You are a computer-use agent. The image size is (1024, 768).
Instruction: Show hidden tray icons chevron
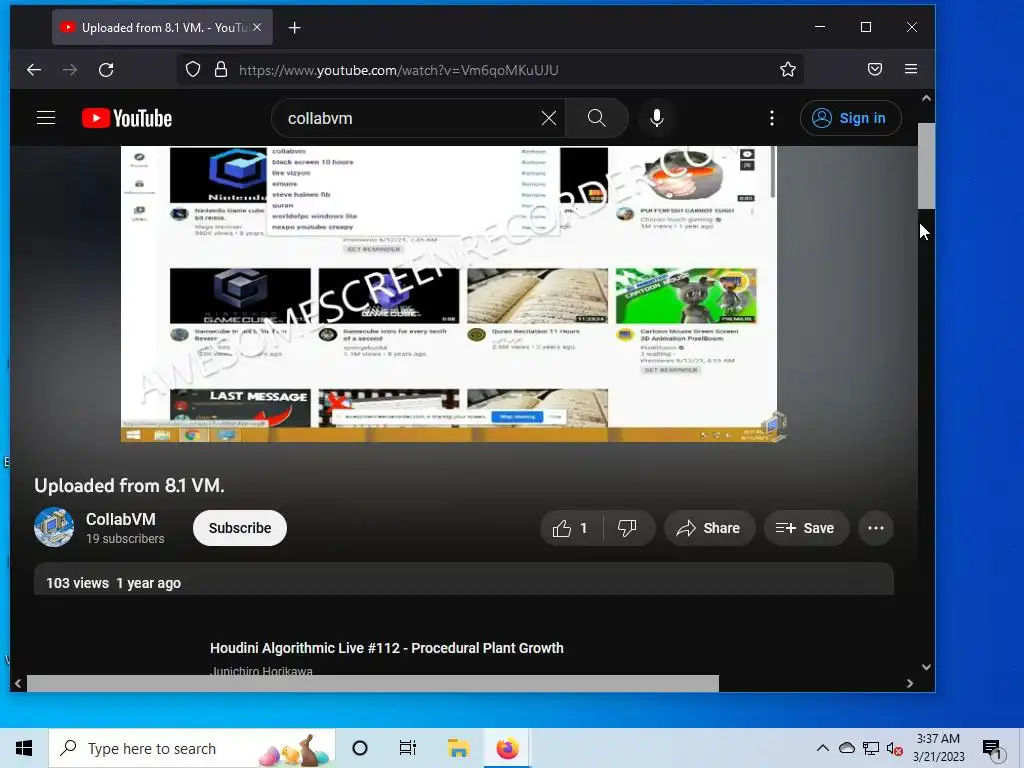pos(823,748)
